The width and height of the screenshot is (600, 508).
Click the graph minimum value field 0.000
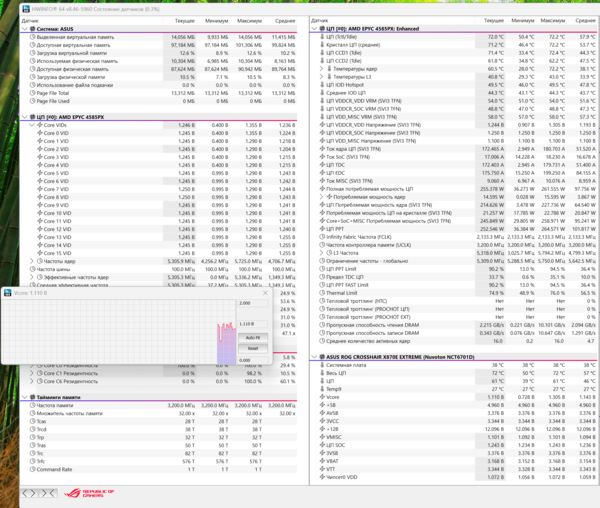point(253,360)
